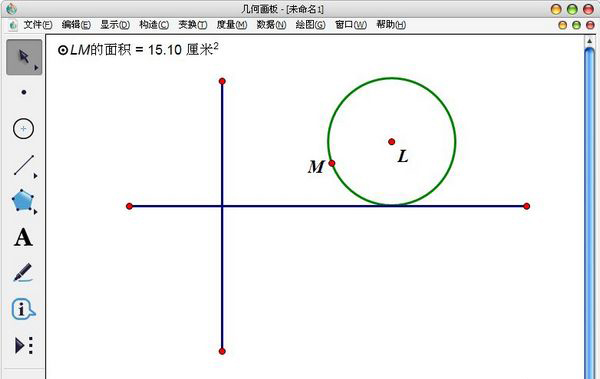The image size is (600, 379).
Task: Select the Straightedge segment tool
Action: 24,165
